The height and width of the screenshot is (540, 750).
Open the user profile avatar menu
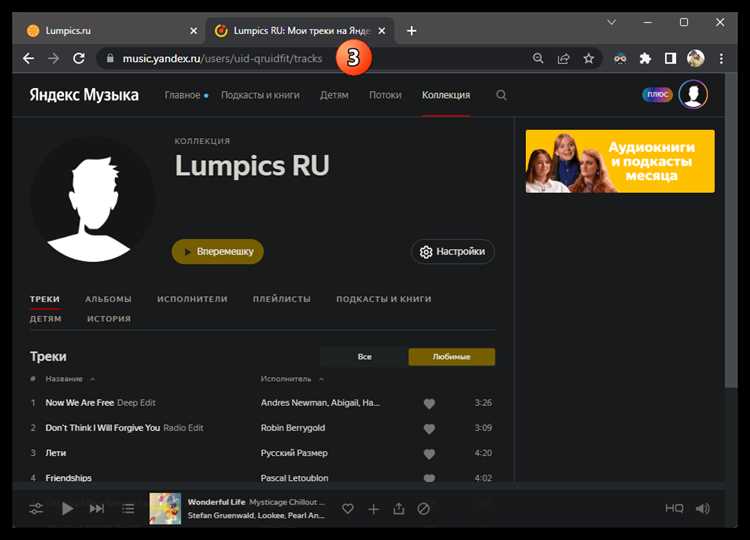tap(693, 95)
